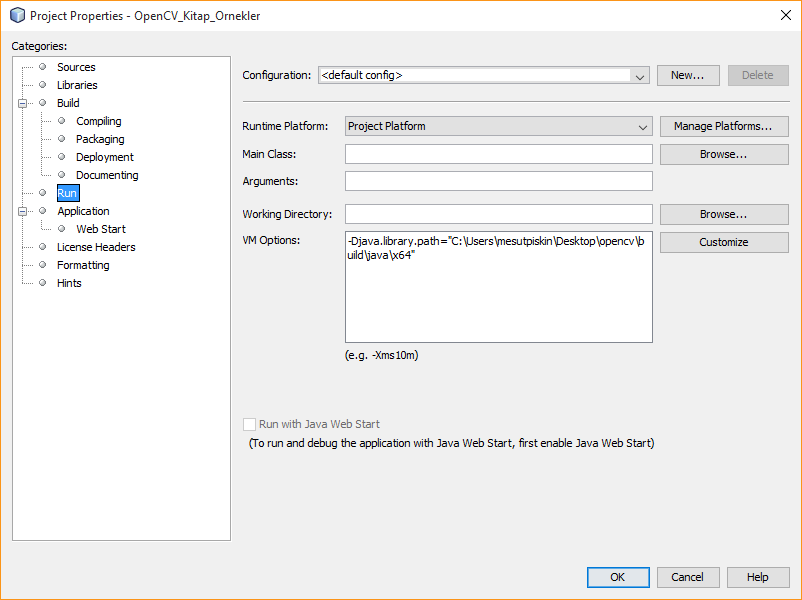Select Compiling under Build
Image resolution: width=802 pixels, height=600 pixels.
pos(98,121)
